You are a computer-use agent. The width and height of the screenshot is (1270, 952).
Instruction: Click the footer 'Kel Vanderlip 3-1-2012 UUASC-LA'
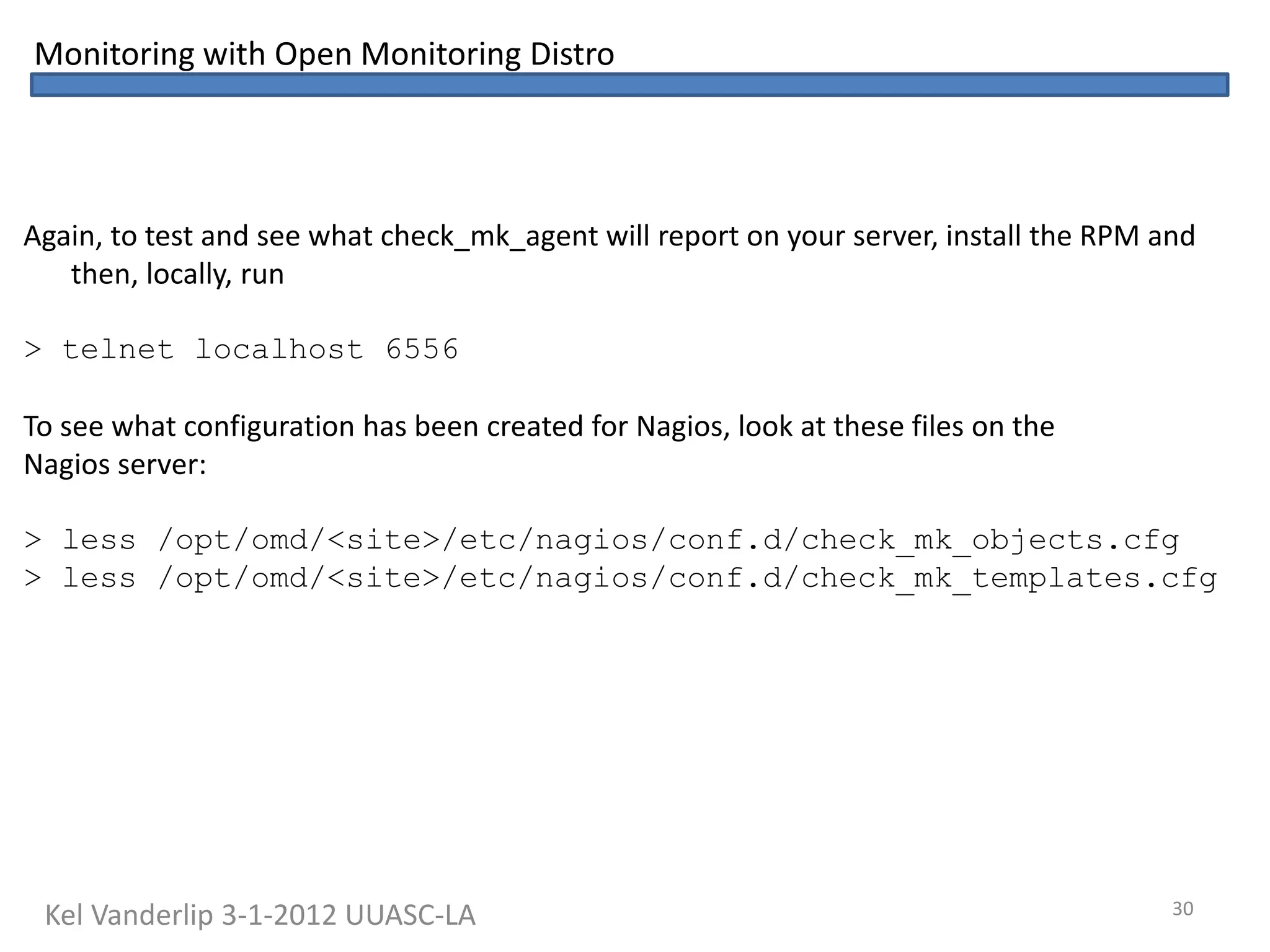point(260,915)
